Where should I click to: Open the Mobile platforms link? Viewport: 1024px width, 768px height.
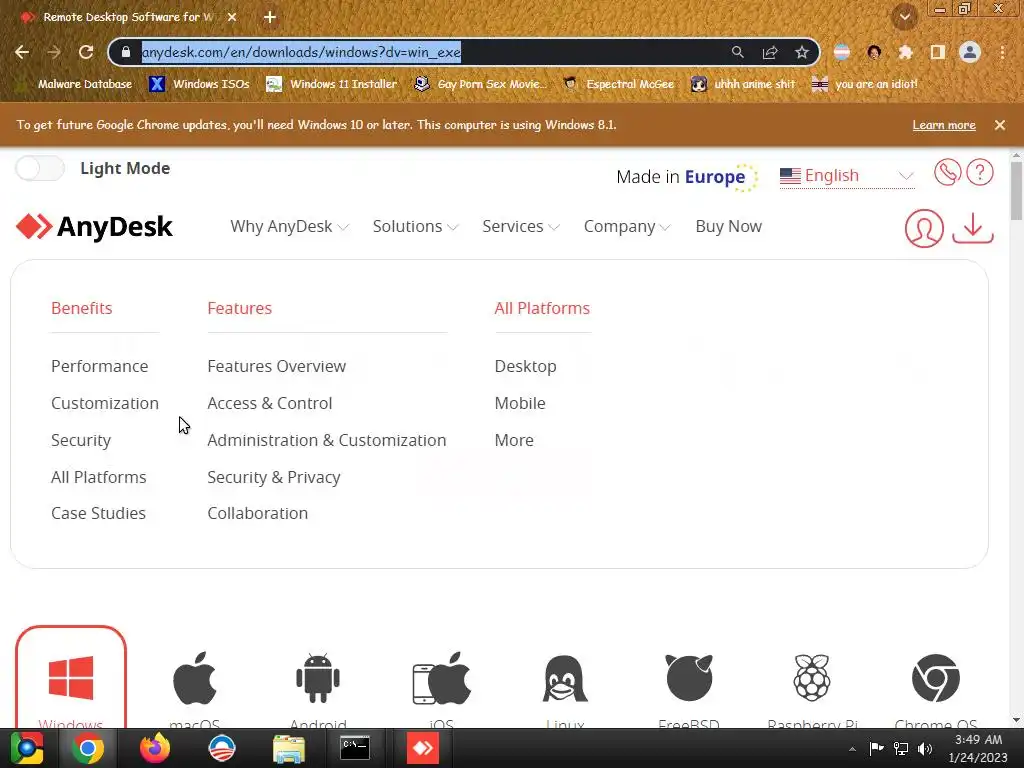coord(520,404)
